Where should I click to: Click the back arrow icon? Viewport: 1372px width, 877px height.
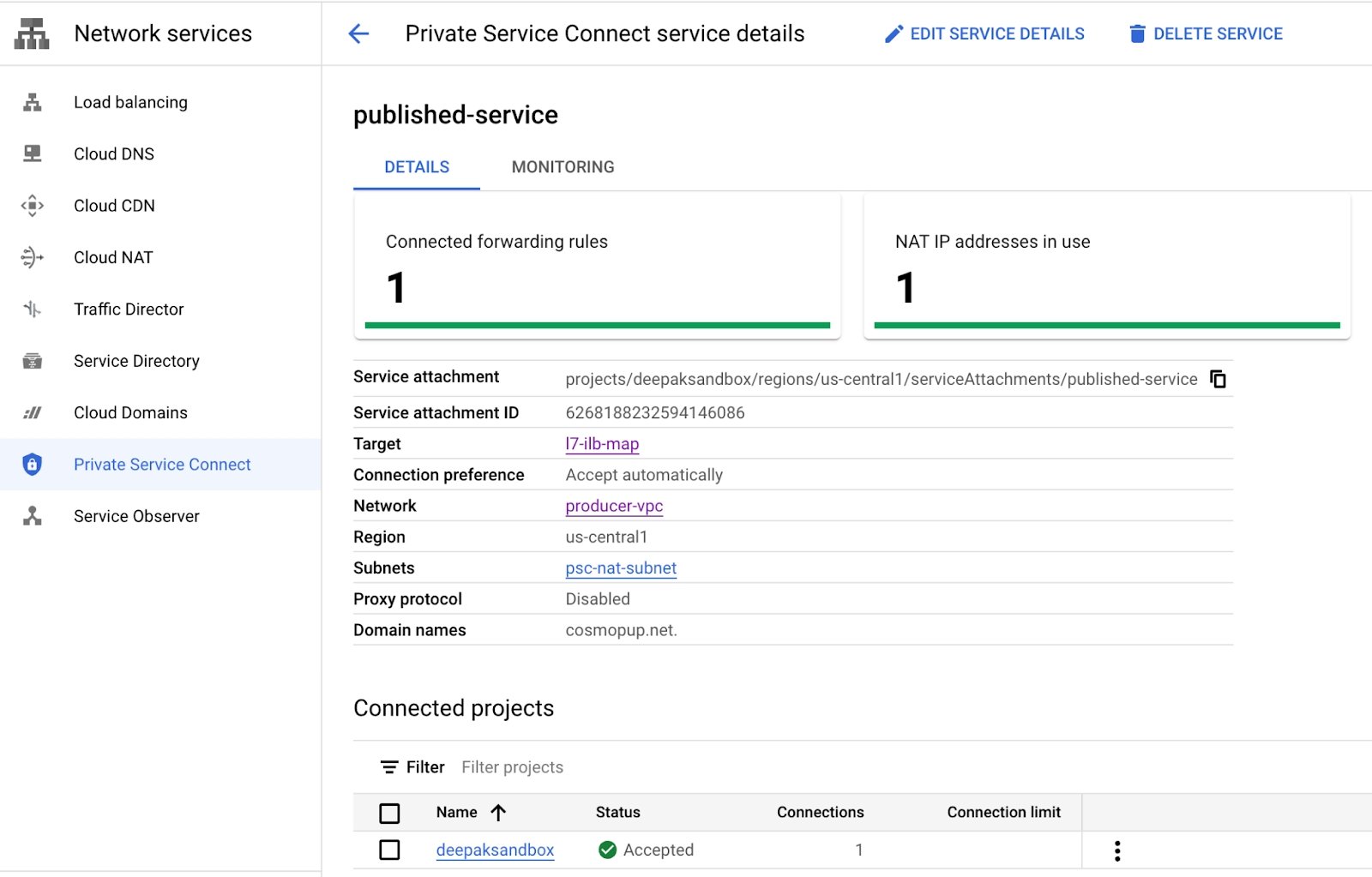[x=358, y=33]
